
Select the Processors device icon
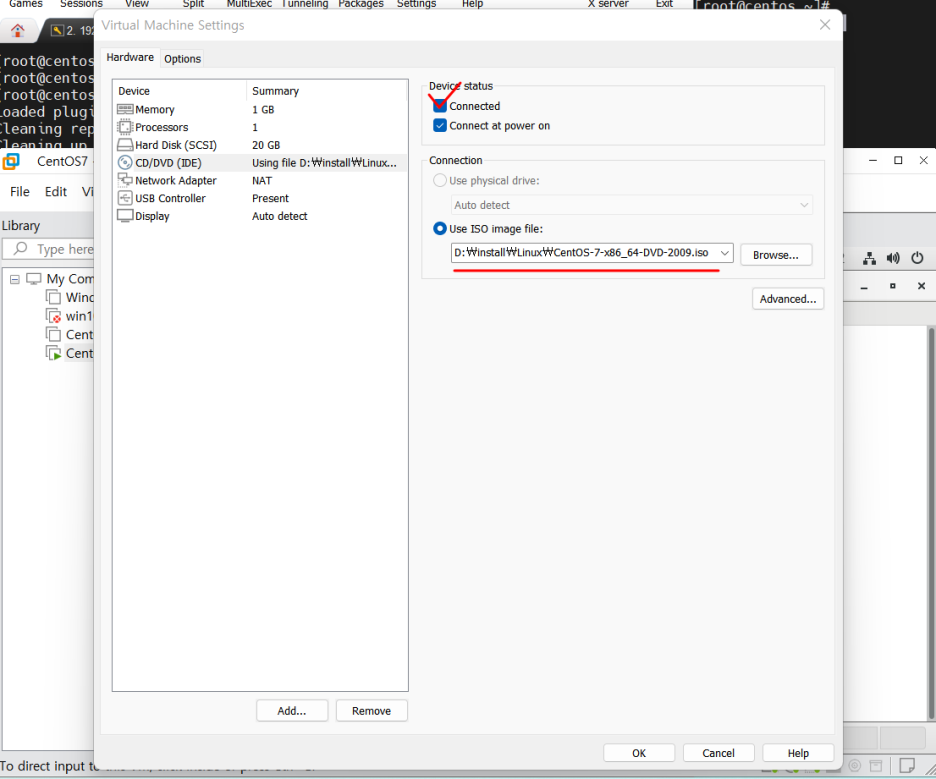click(125, 127)
